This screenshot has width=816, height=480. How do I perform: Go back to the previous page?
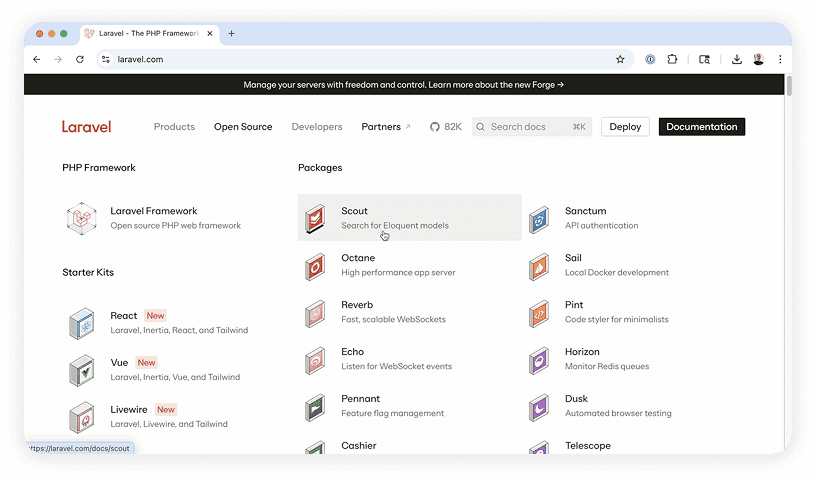coord(36,59)
